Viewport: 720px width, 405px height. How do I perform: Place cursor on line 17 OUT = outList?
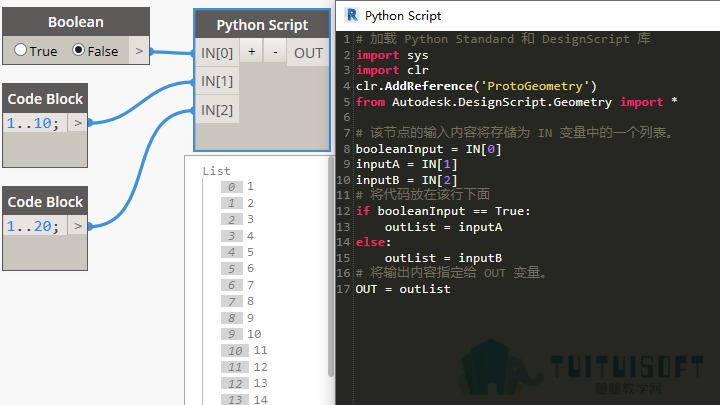tap(403, 289)
